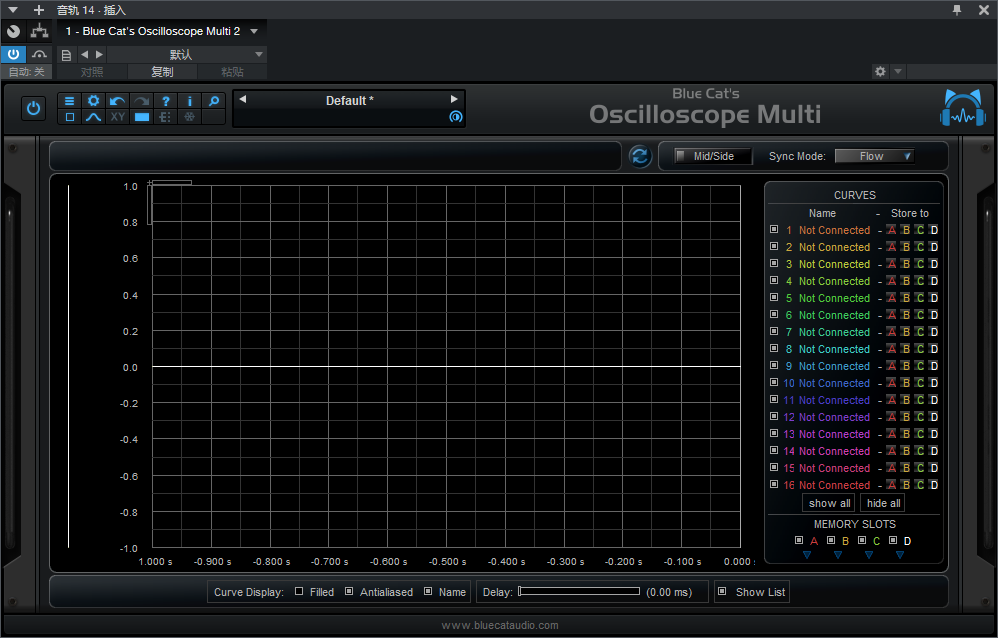998x638 pixels.
Task: Expand the top-left window menu triangle
Action: click(x=13, y=10)
